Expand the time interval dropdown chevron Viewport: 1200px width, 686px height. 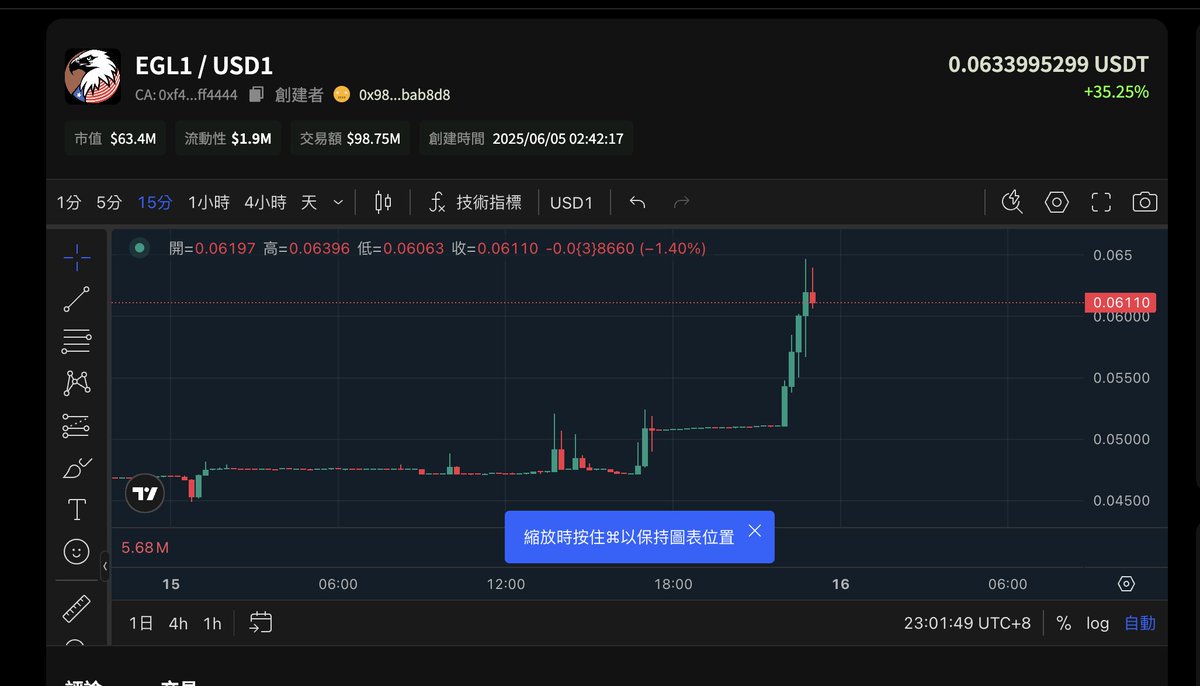[338, 202]
